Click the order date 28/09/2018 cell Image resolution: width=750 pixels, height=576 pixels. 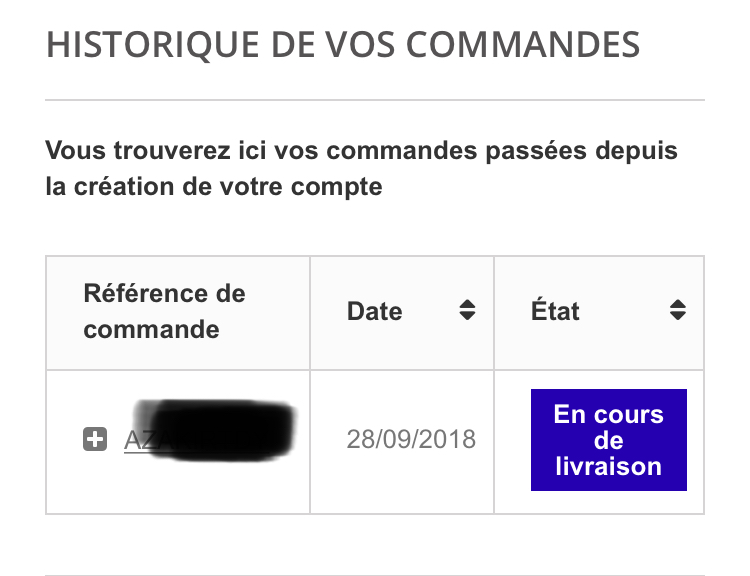411,439
